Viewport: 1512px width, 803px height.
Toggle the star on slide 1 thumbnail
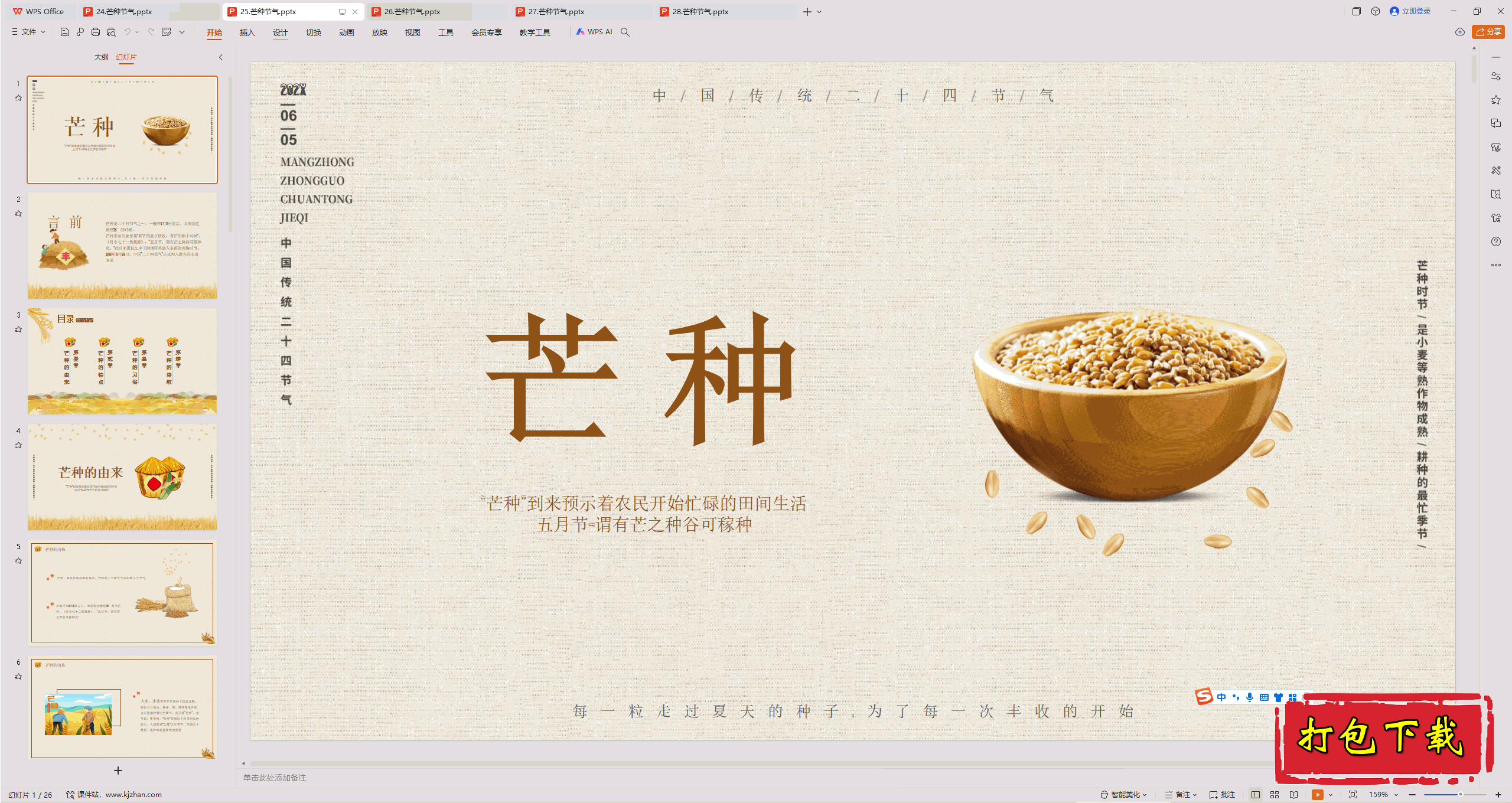point(18,98)
